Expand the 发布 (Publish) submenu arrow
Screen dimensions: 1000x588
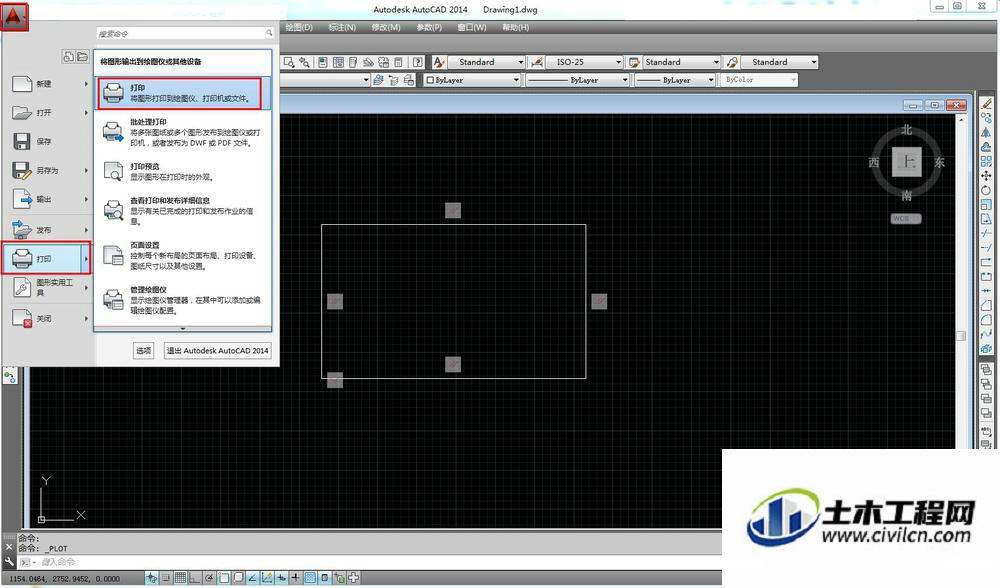point(86,230)
